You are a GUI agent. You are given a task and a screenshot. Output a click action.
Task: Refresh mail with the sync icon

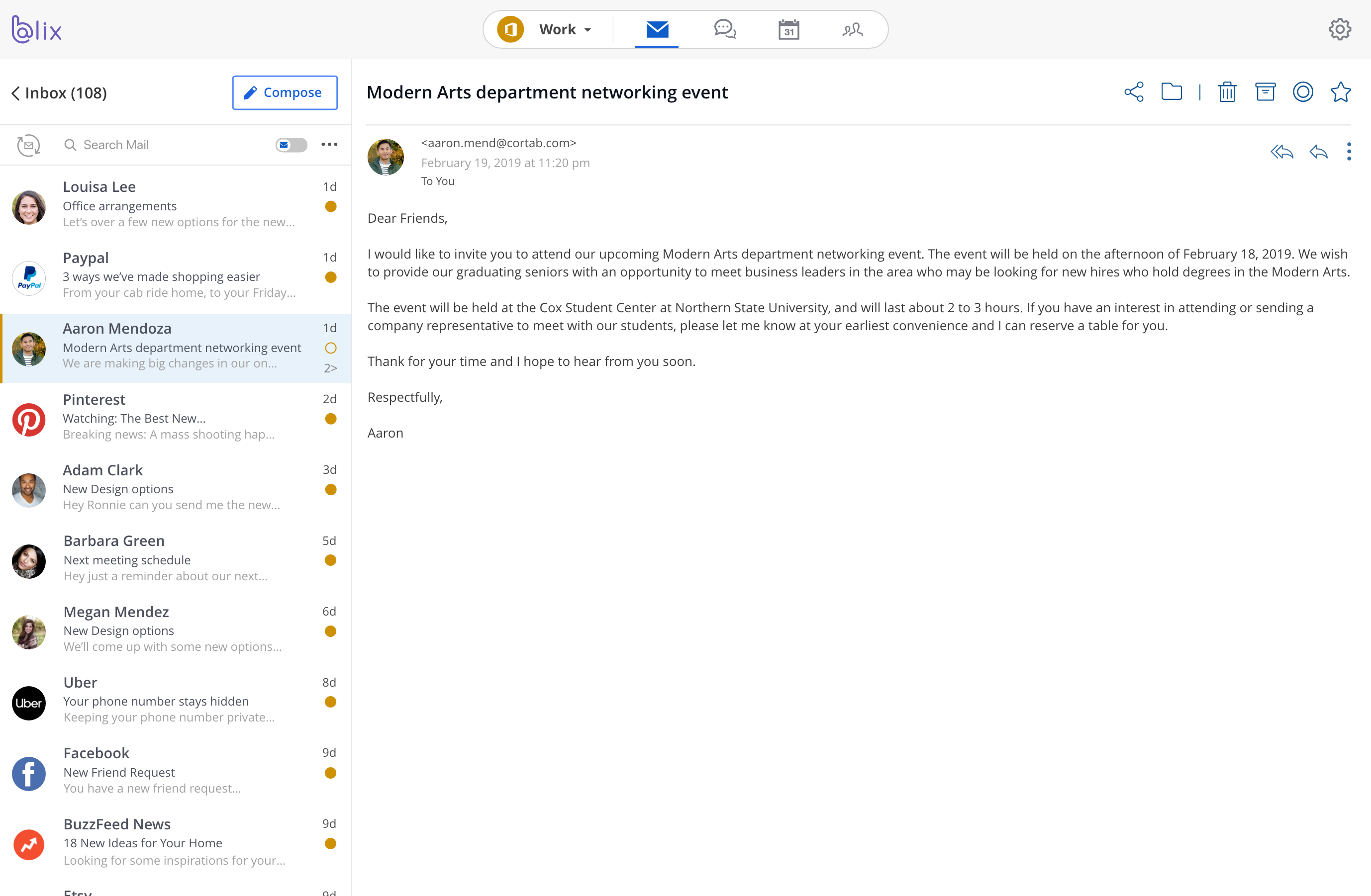point(28,145)
